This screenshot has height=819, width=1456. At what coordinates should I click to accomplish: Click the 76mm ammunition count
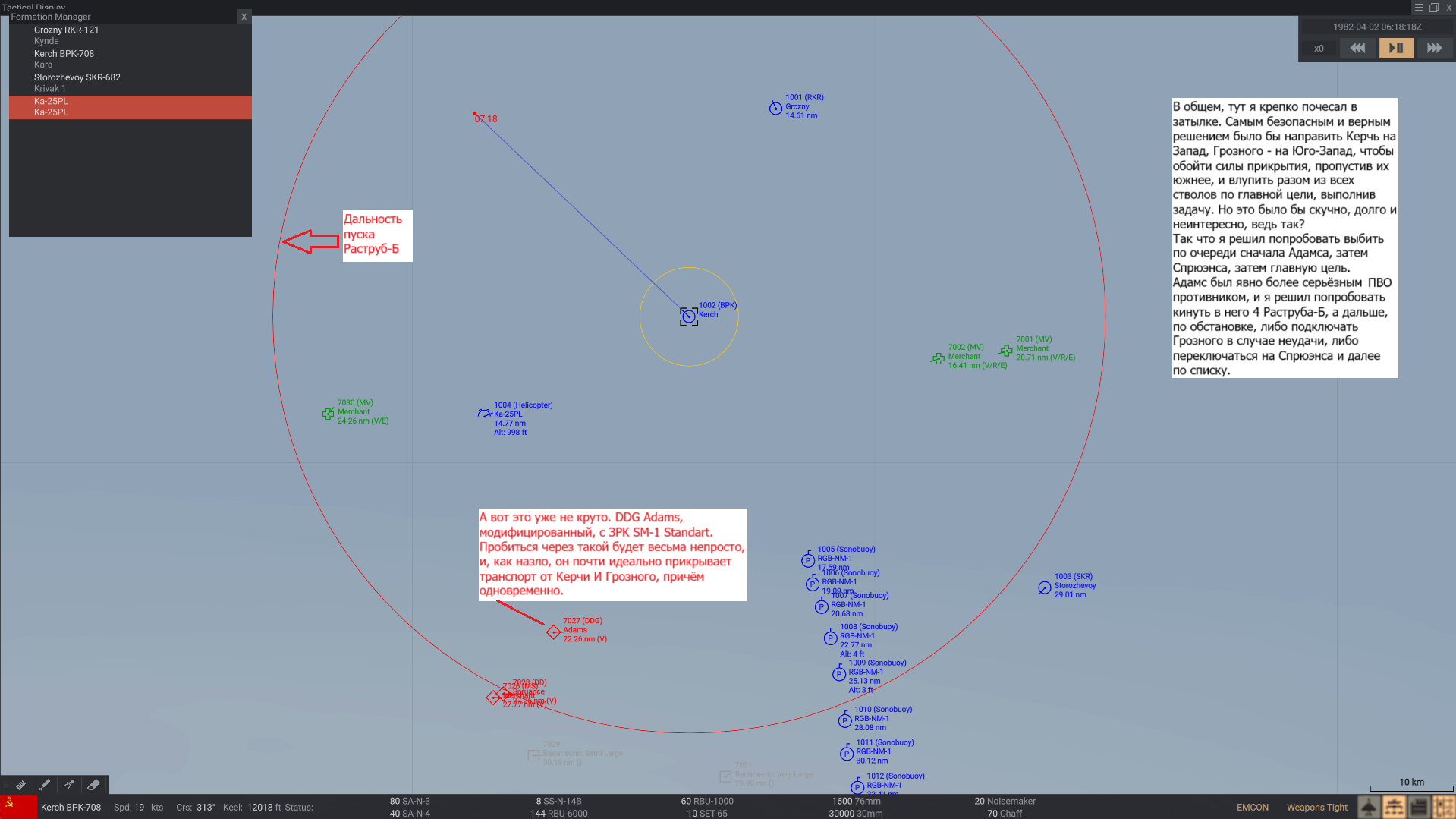[x=856, y=801]
